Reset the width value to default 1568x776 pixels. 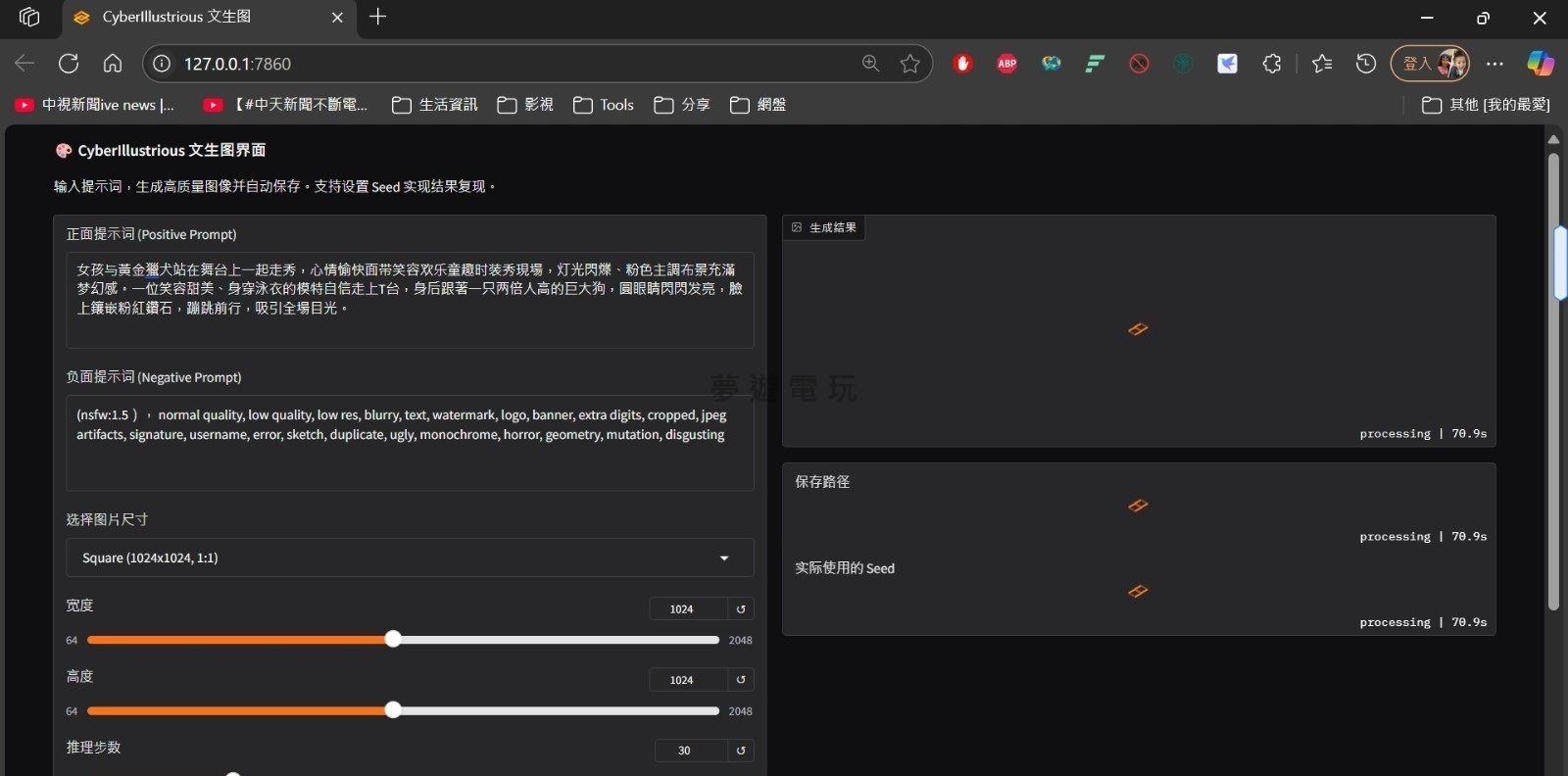click(741, 609)
